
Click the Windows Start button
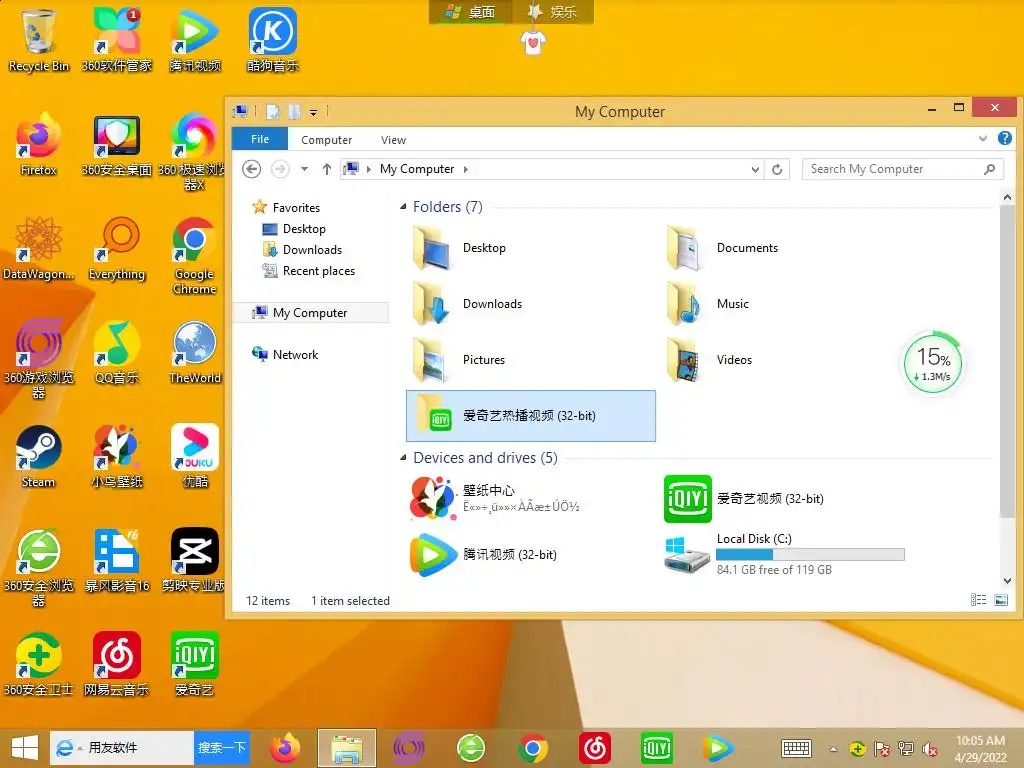pyautogui.click(x=24, y=748)
